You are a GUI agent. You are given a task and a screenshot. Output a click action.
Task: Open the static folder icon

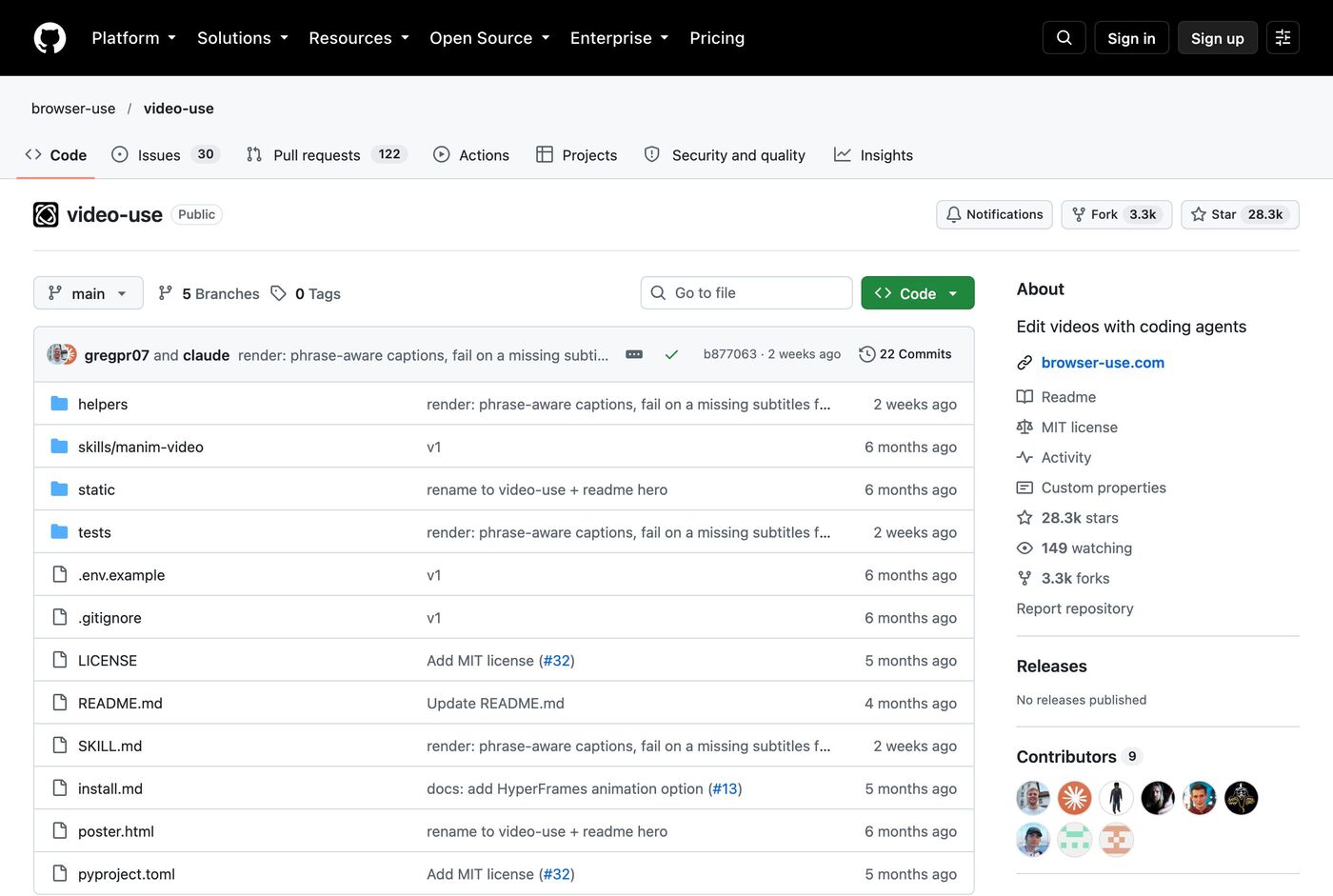coord(59,489)
